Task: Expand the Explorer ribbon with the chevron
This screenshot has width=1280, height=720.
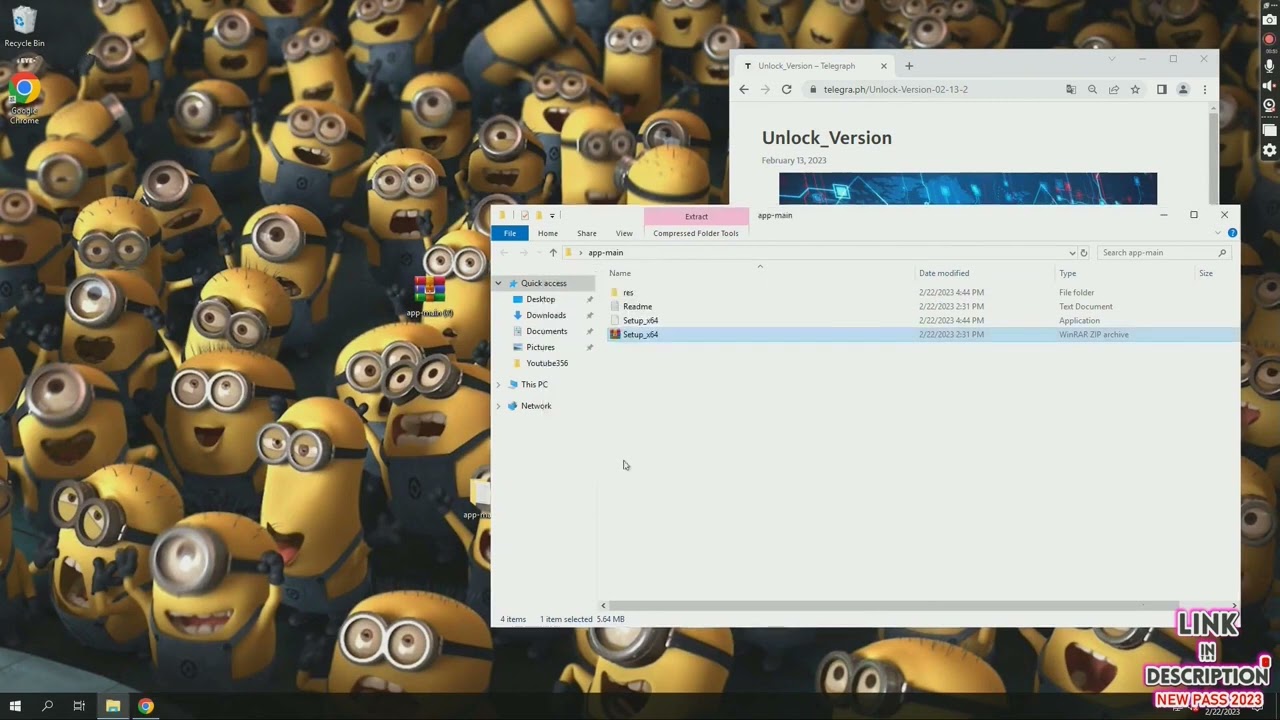Action: 1220,233
